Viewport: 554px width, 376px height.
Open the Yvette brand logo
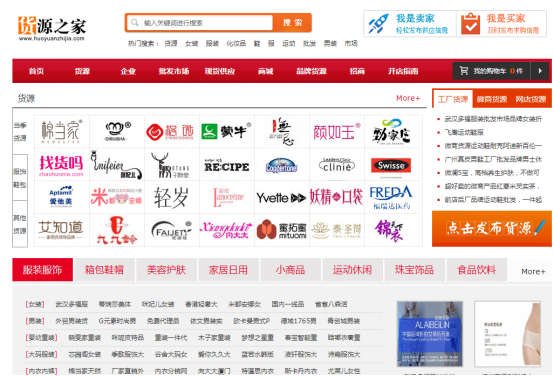pos(281,198)
